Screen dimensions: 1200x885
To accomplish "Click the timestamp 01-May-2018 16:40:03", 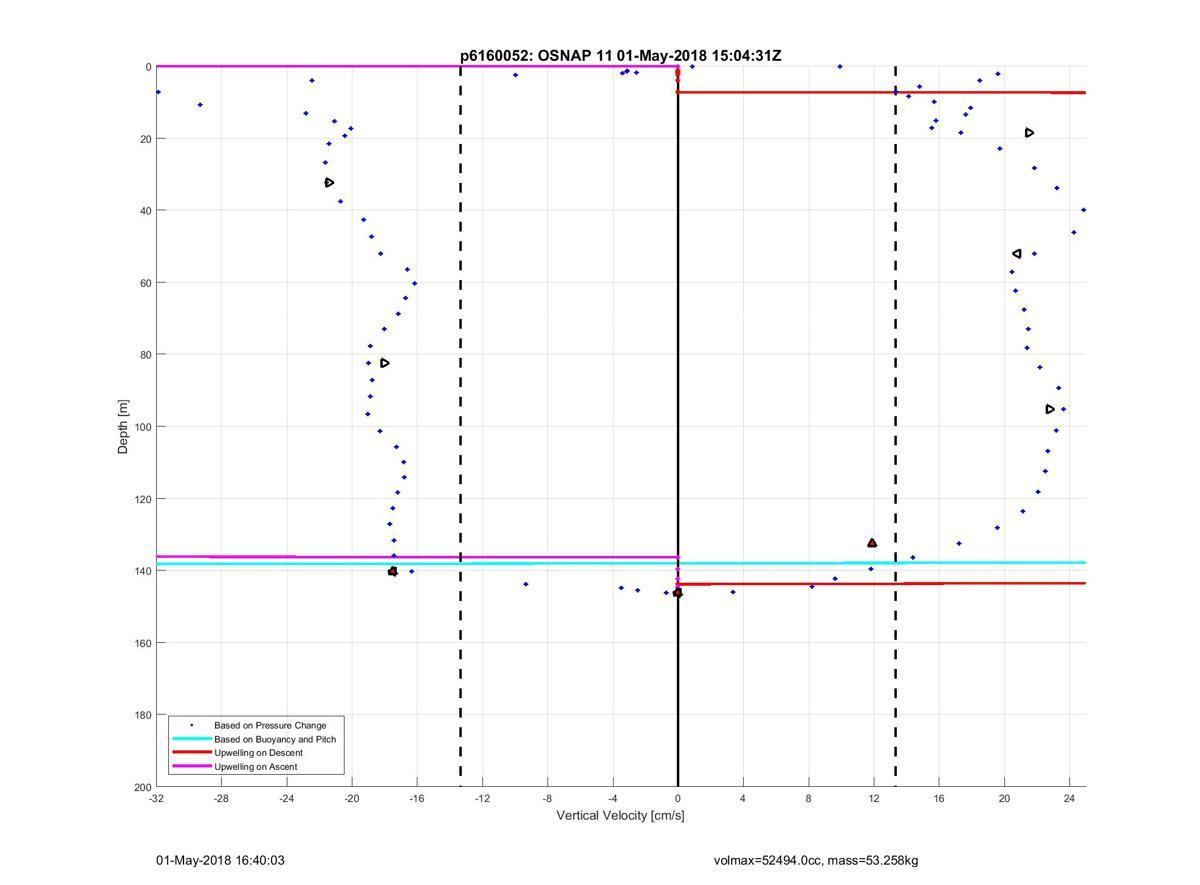I will pos(220,860).
